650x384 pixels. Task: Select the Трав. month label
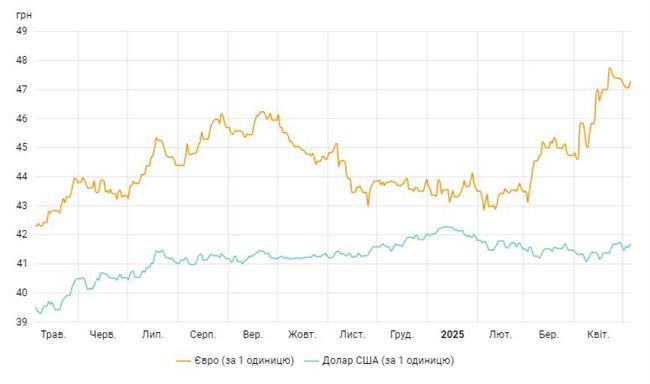click(x=53, y=334)
